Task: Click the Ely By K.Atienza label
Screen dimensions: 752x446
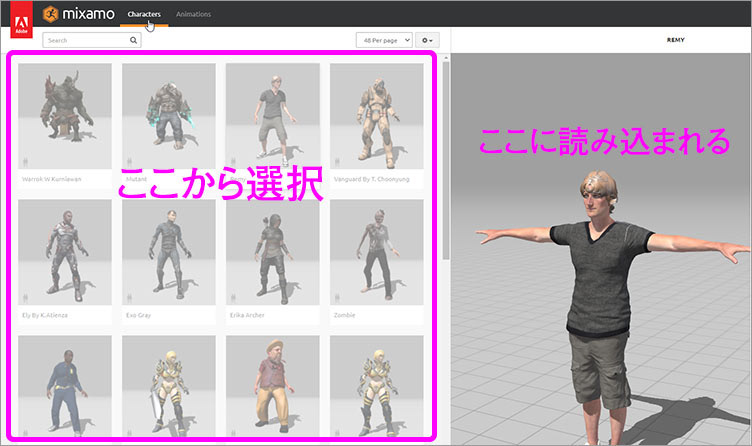Action: pyautogui.click(x=45, y=315)
